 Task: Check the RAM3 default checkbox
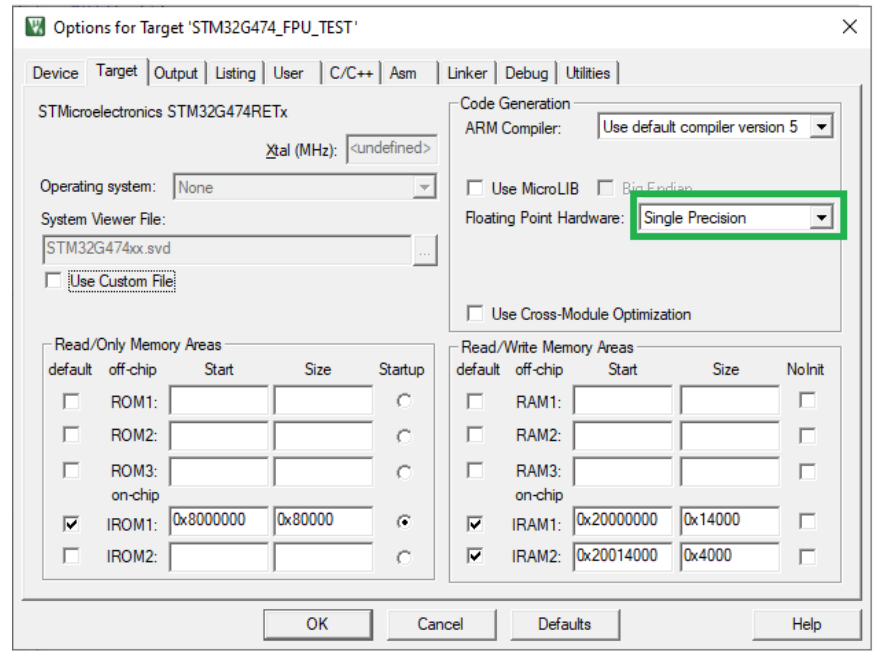tap(475, 470)
